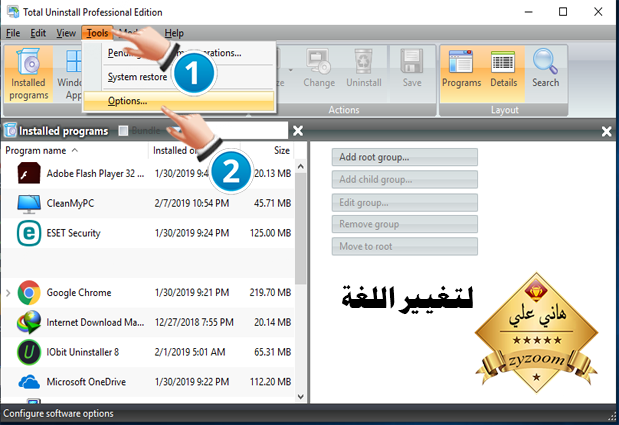
Task: Click the program list scrollbar up arrow
Action: coord(301,167)
